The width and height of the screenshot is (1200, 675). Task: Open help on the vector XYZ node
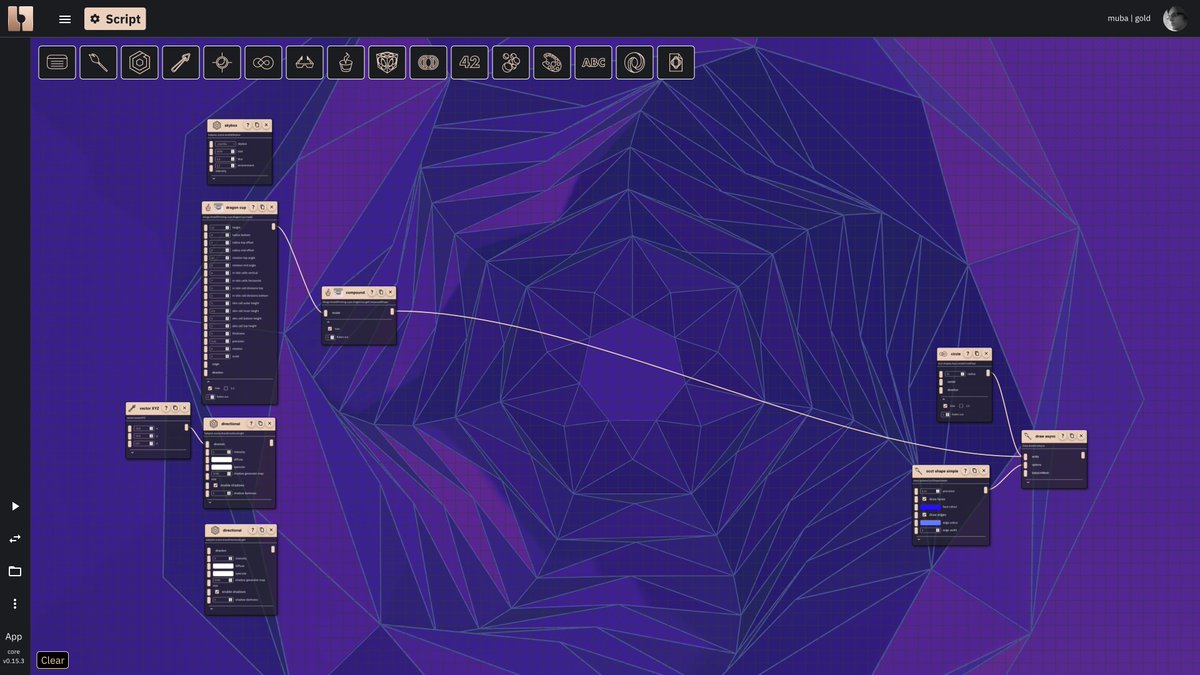166,408
